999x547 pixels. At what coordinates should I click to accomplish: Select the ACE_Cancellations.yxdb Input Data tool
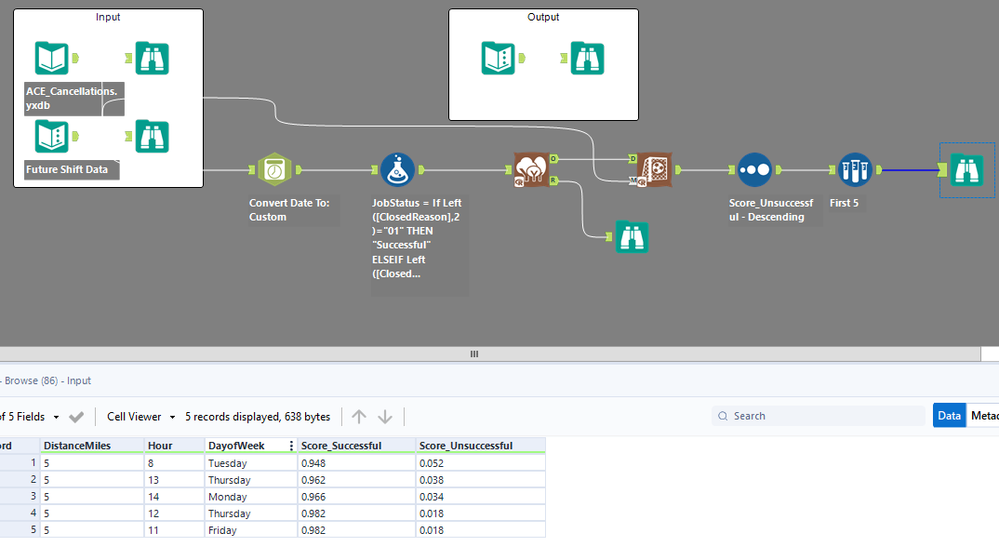pyautogui.click(x=52, y=58)
